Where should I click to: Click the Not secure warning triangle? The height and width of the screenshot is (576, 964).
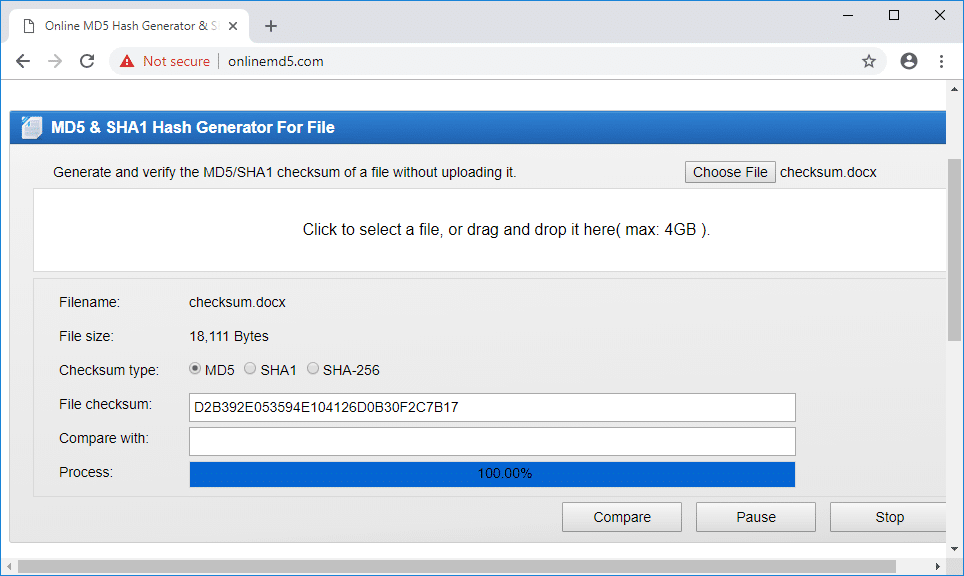tap(127, 61)
